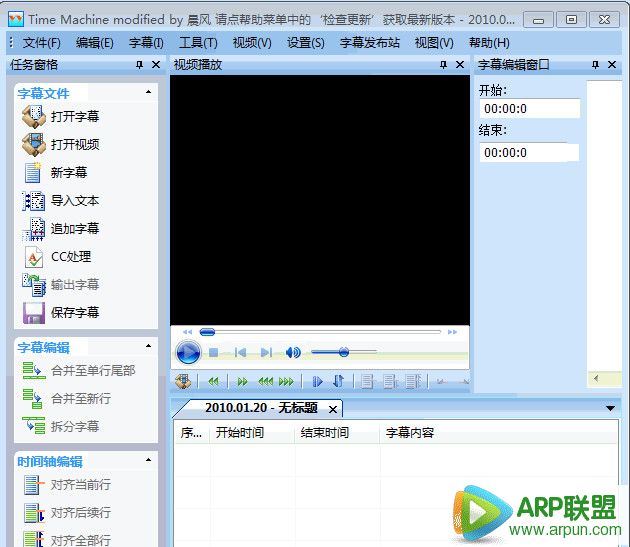Collapse the 字幕文件 section
Screen dimensions: 630x547
pos(148,92)
